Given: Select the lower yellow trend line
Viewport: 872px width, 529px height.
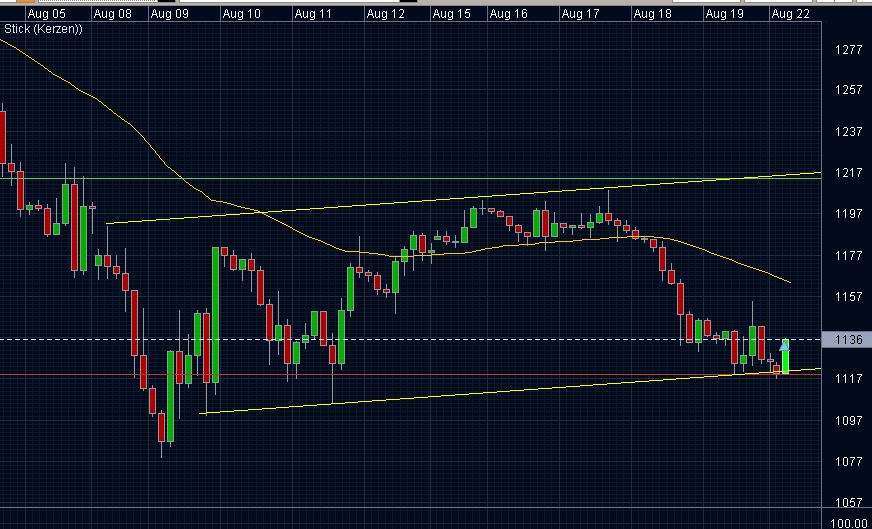Looking at the screenshot, I should (510, 390).
